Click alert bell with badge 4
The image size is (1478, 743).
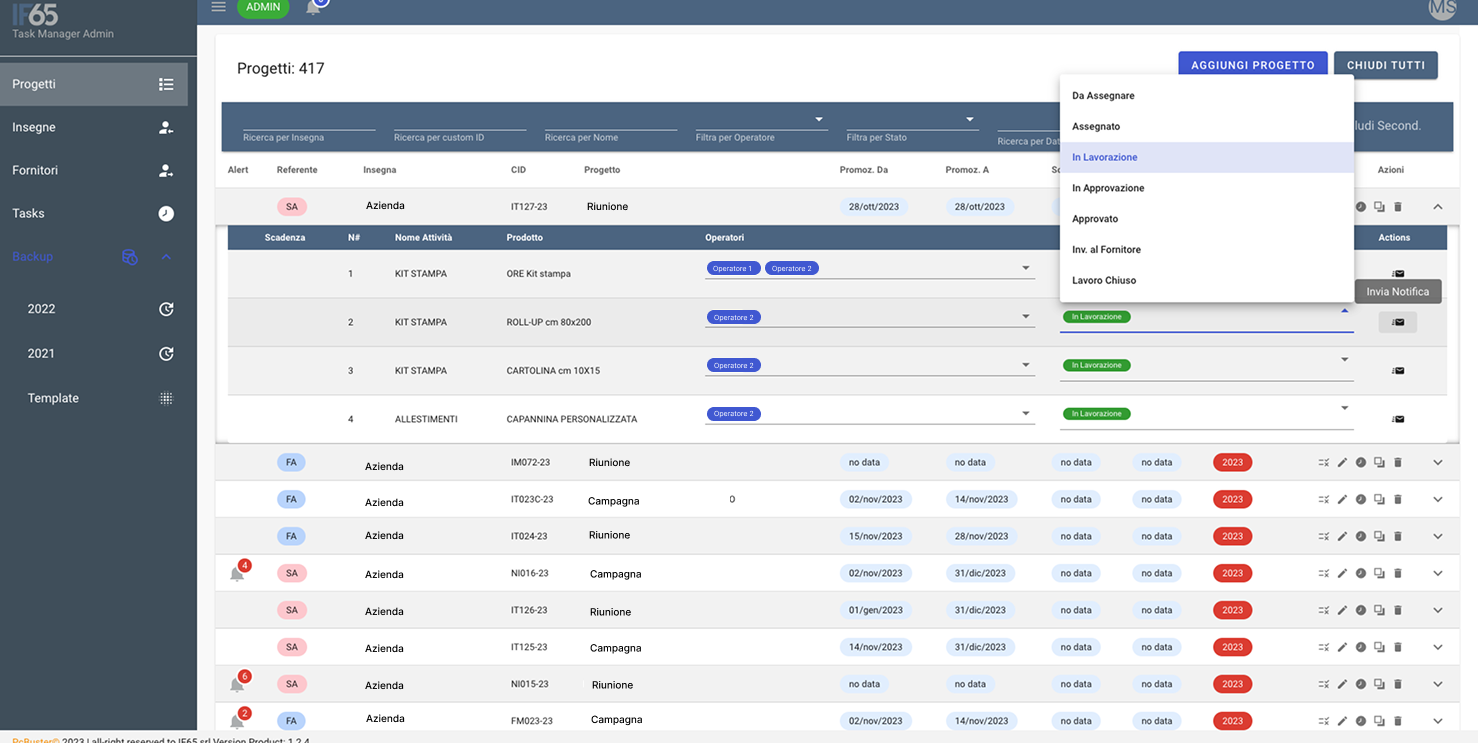(x=238, y=572)
